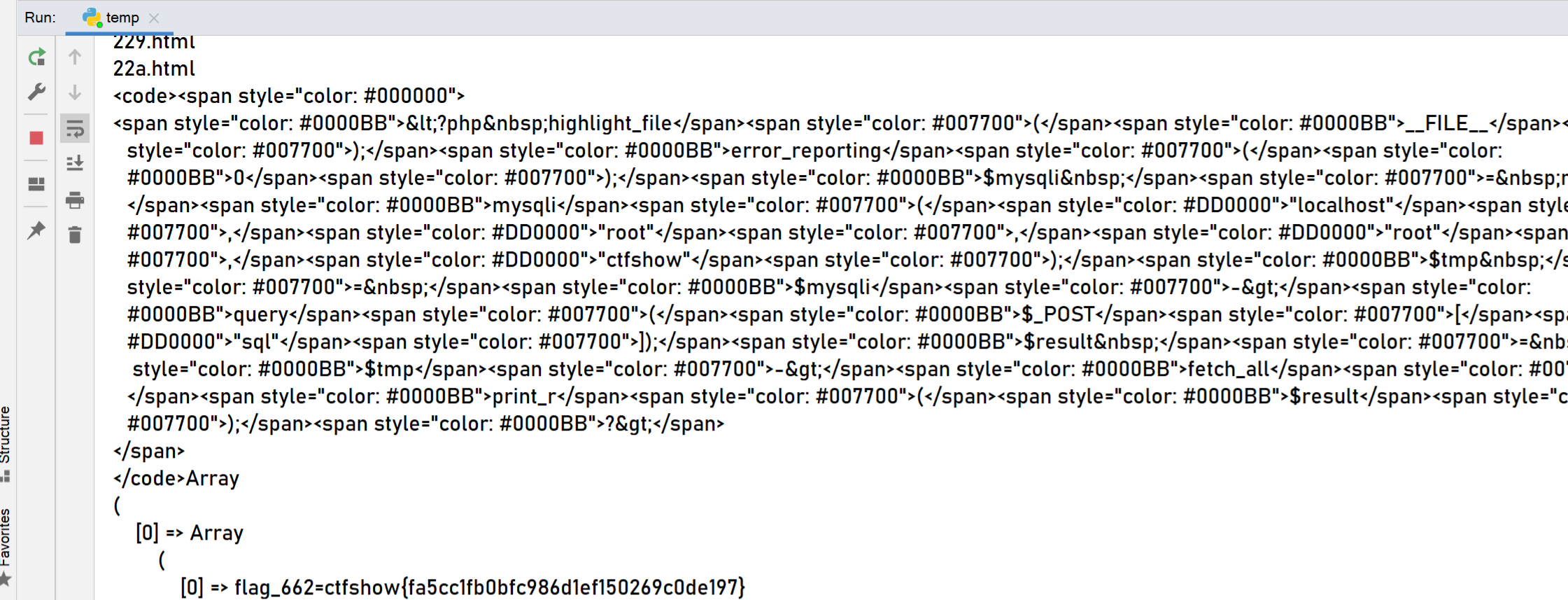Pin the run tab
The image size is (1568, 600).
[37, 230]
